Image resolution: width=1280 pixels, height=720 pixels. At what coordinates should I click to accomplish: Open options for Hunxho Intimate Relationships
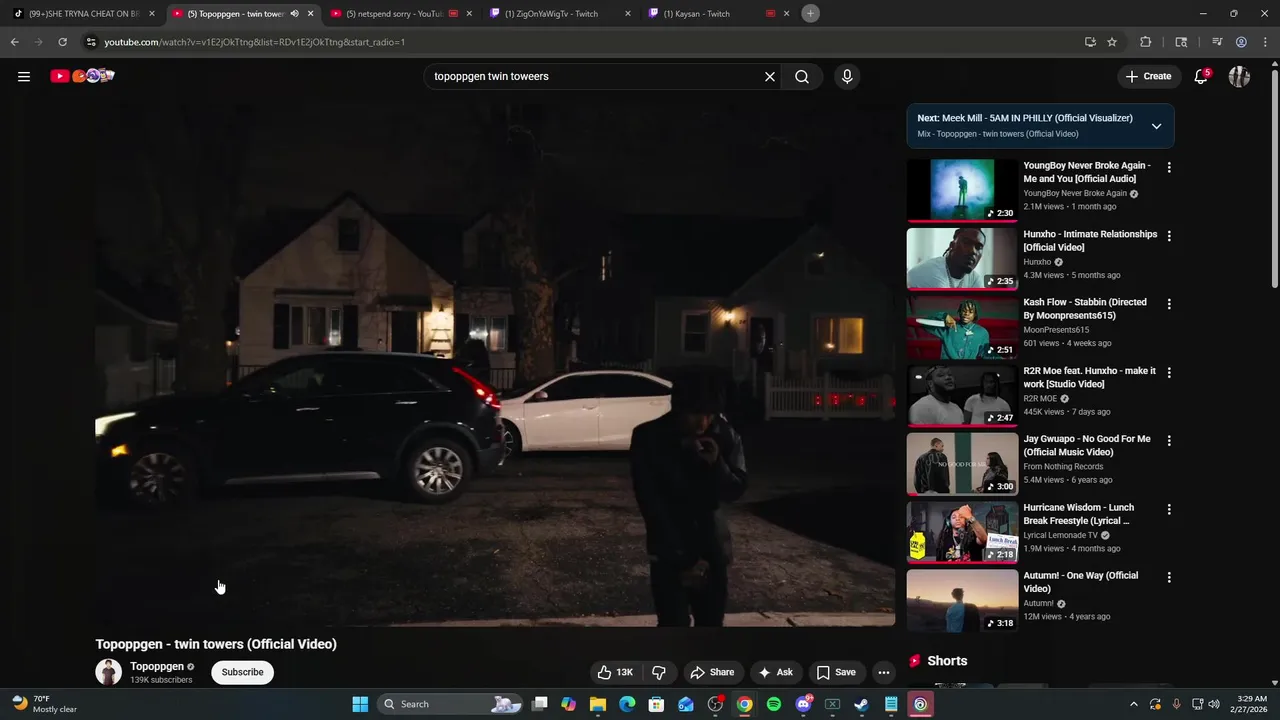pyautogui.click(x=1169, y=236)
